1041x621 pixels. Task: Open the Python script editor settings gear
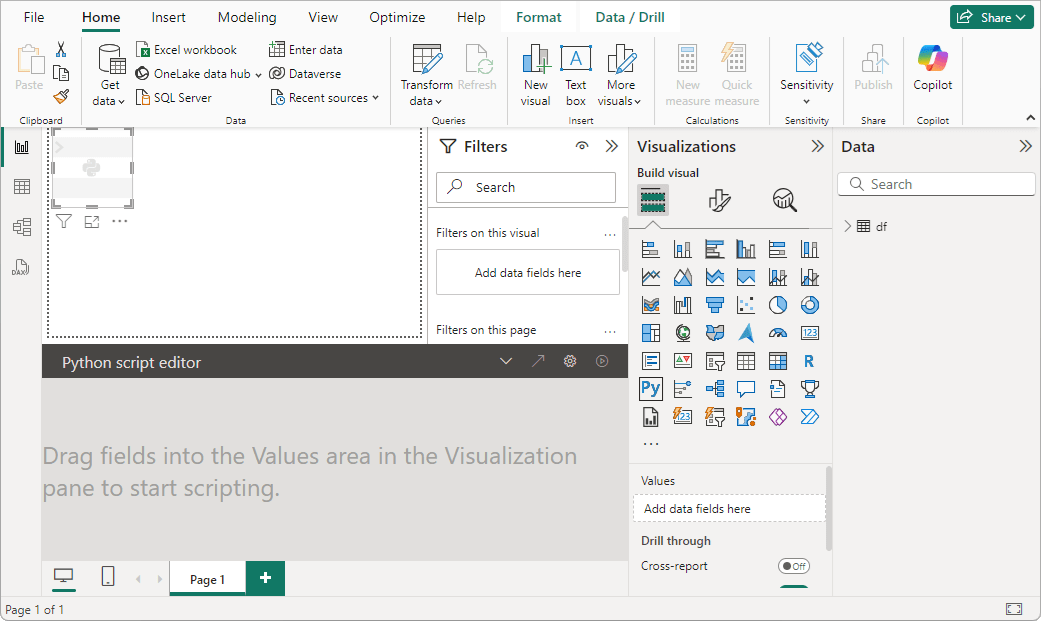pyautogui.click(x=569, y=360)
